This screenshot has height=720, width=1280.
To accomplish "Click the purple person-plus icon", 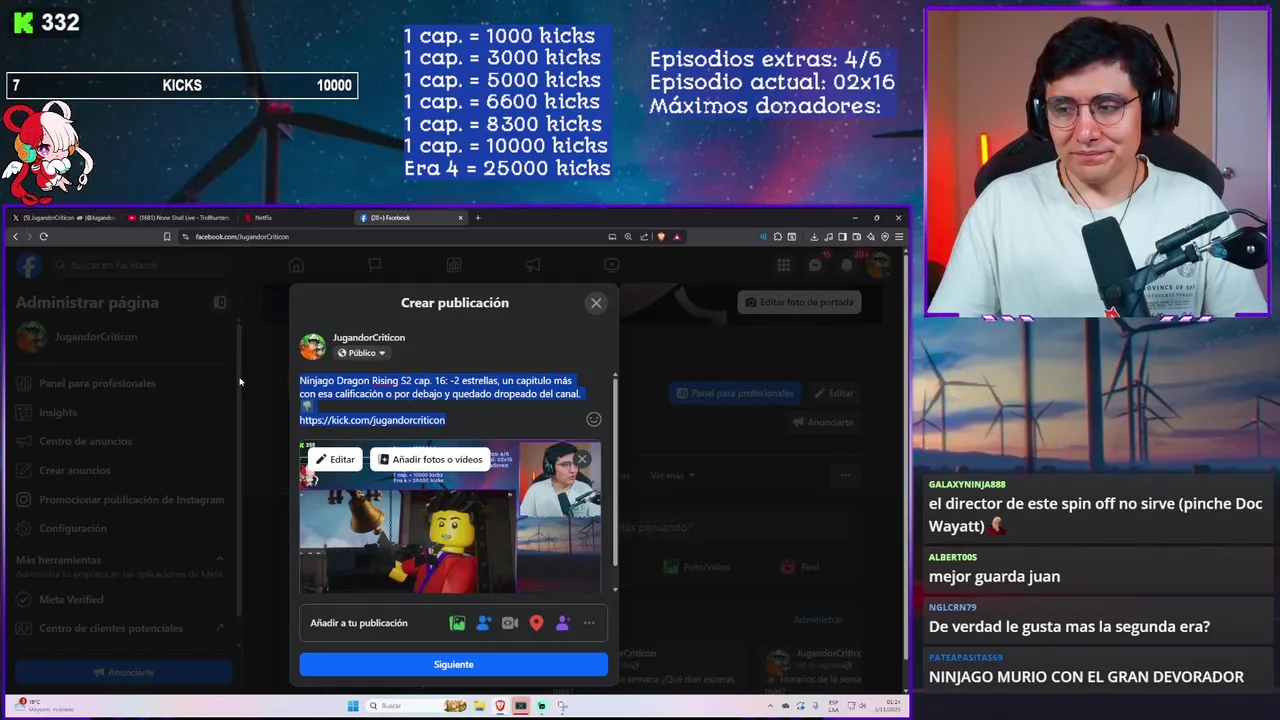I will (x=562, y=623).
